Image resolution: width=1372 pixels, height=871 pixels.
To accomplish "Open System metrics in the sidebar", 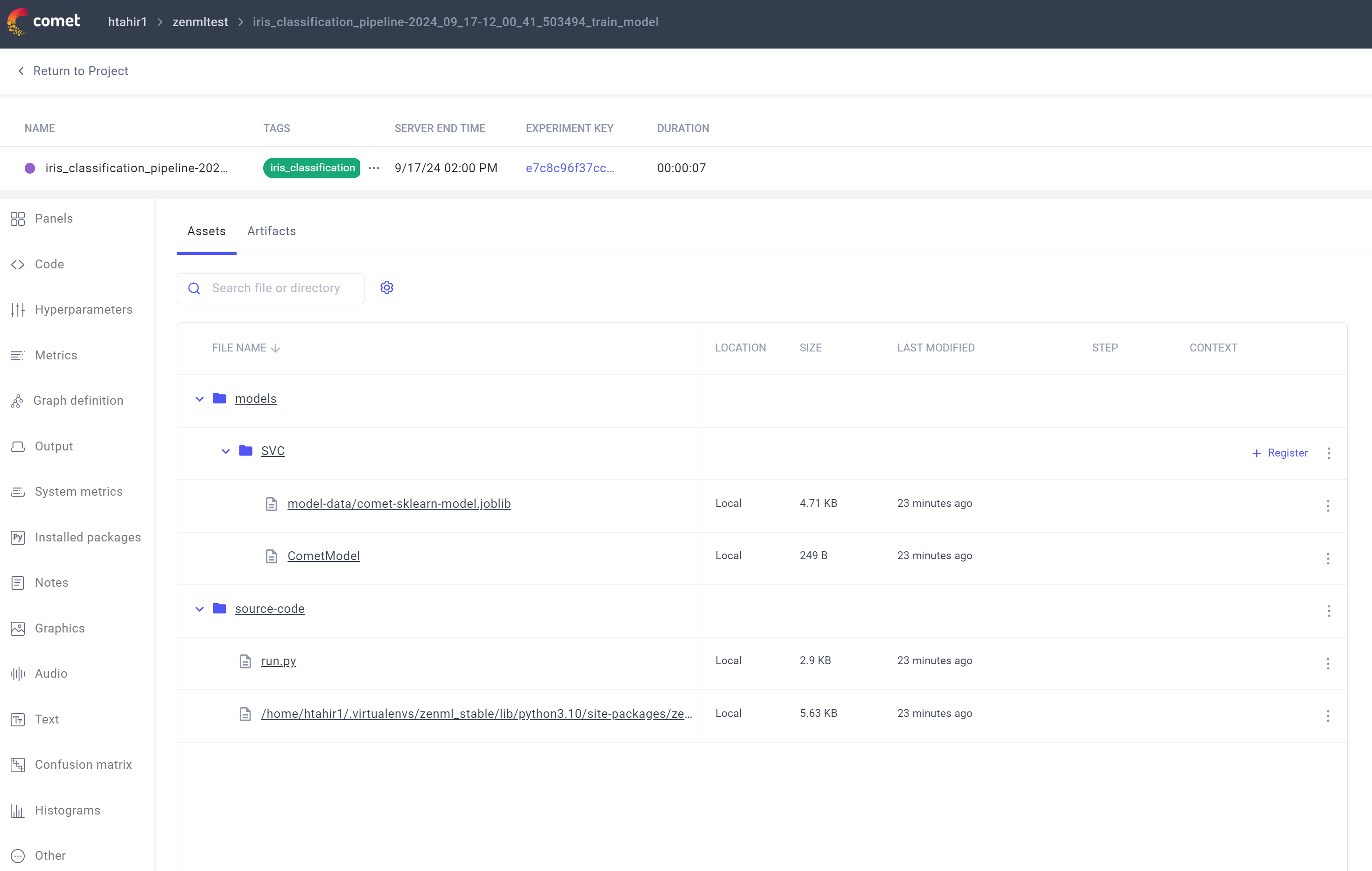I will coord(78,492).
